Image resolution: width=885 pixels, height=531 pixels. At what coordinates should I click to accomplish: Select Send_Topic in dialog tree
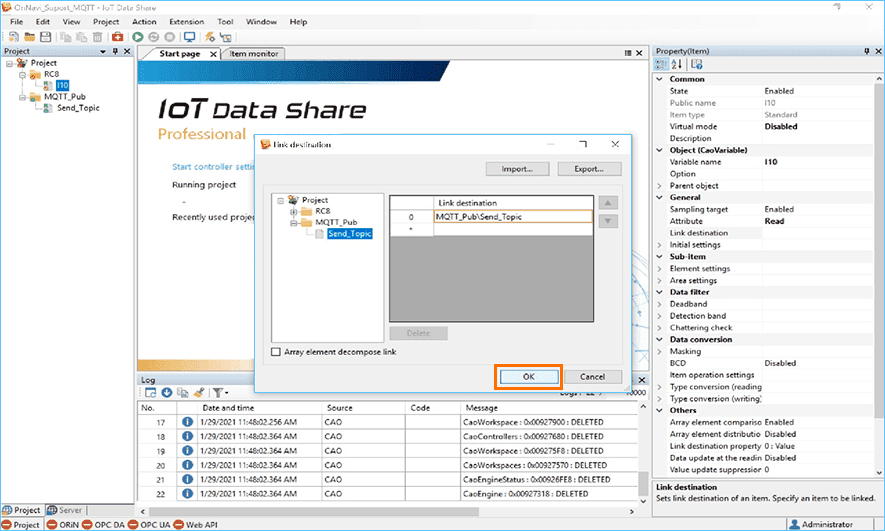click(349, 234)
